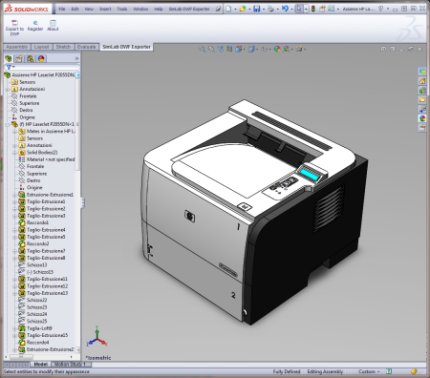Open the SimLab DWF Exporter menu
The height and width of the screenshot is (378, 430).
tap(189, 9)
